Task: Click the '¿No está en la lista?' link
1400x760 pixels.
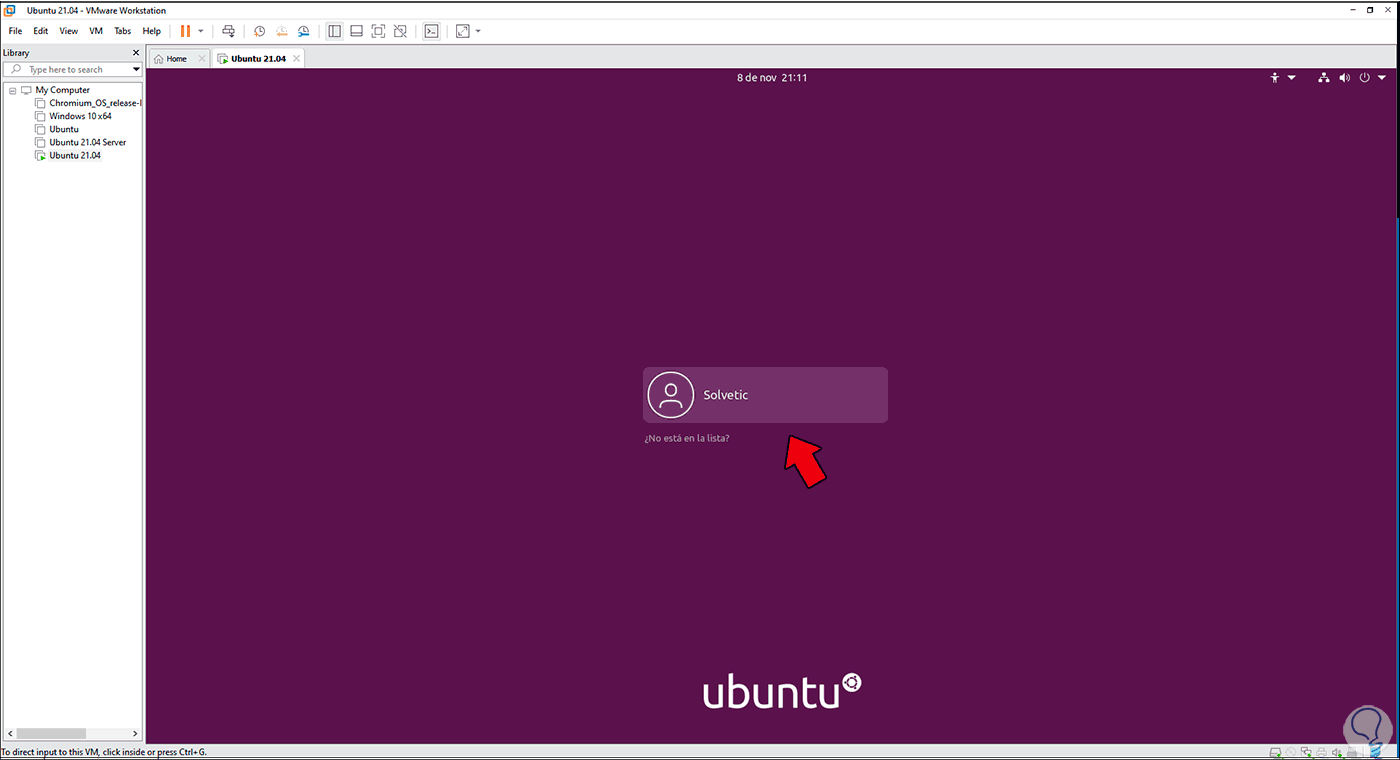Action: (x=687, y=438)
